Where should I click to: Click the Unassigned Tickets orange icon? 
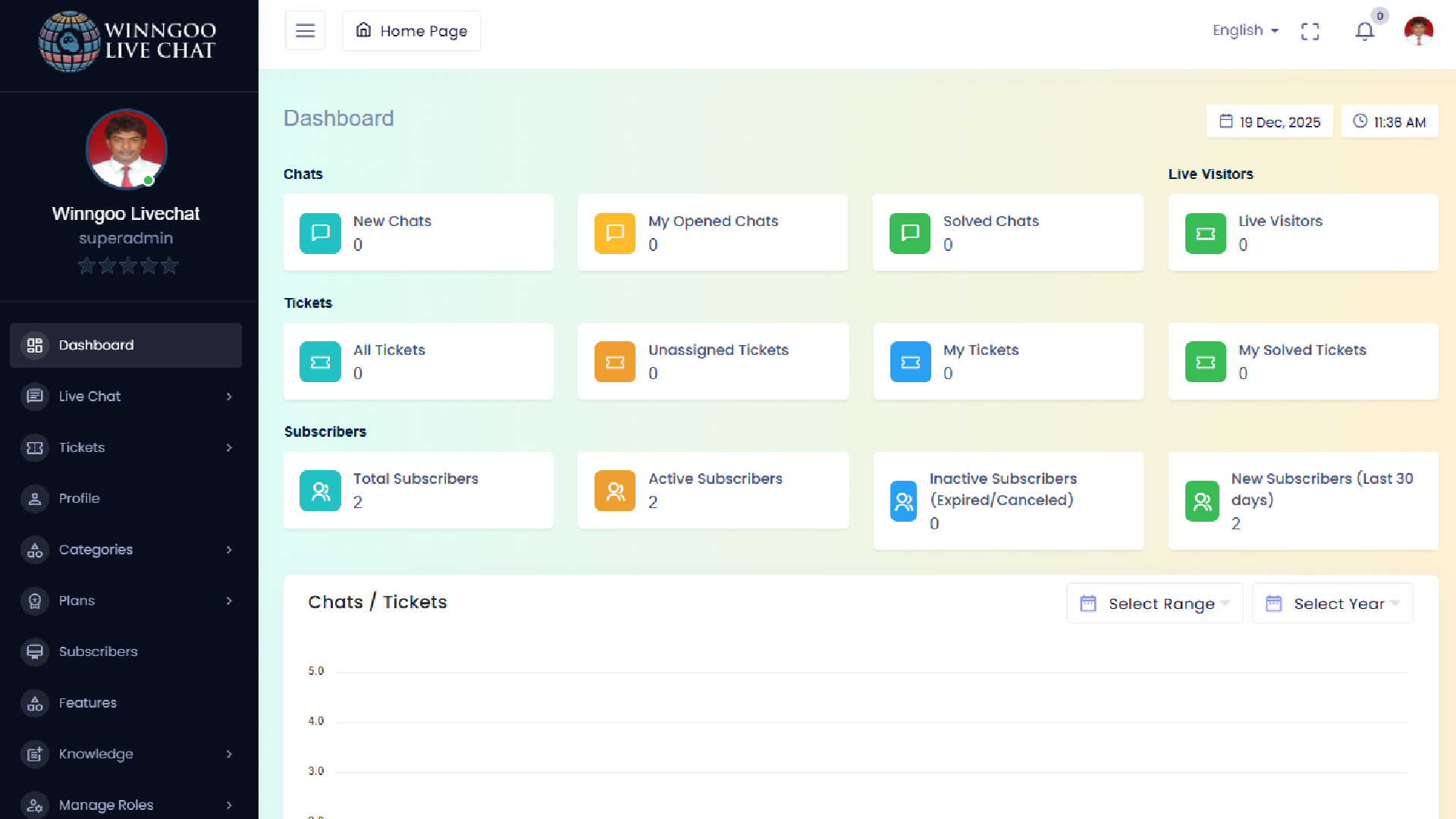(614, 362)
